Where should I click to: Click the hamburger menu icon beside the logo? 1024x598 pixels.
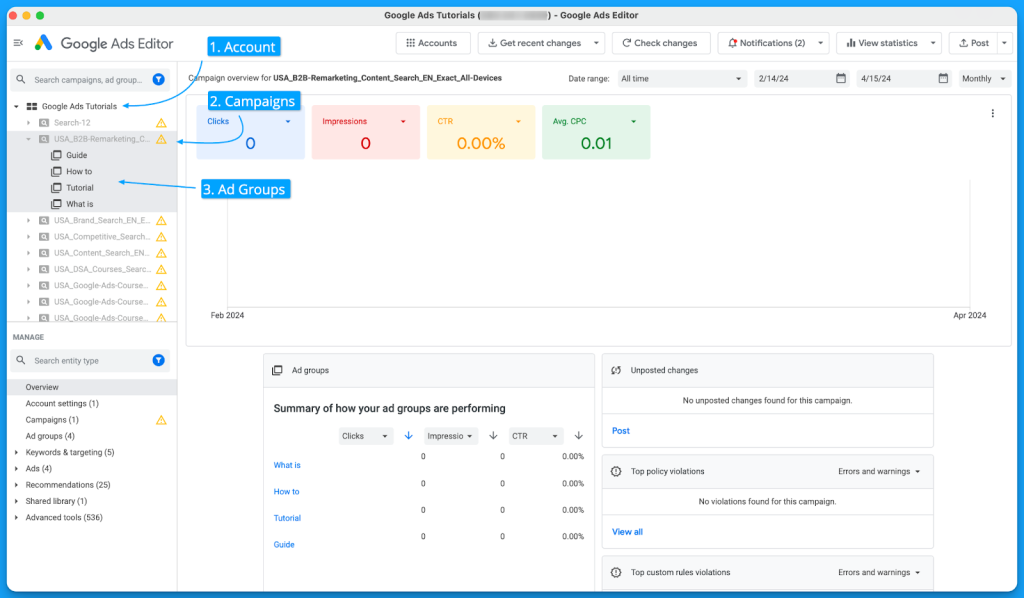coord(18,43)
